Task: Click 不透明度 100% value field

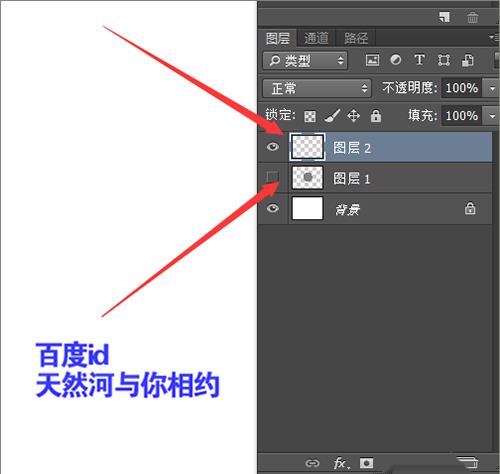Action: tap(462, 88)
